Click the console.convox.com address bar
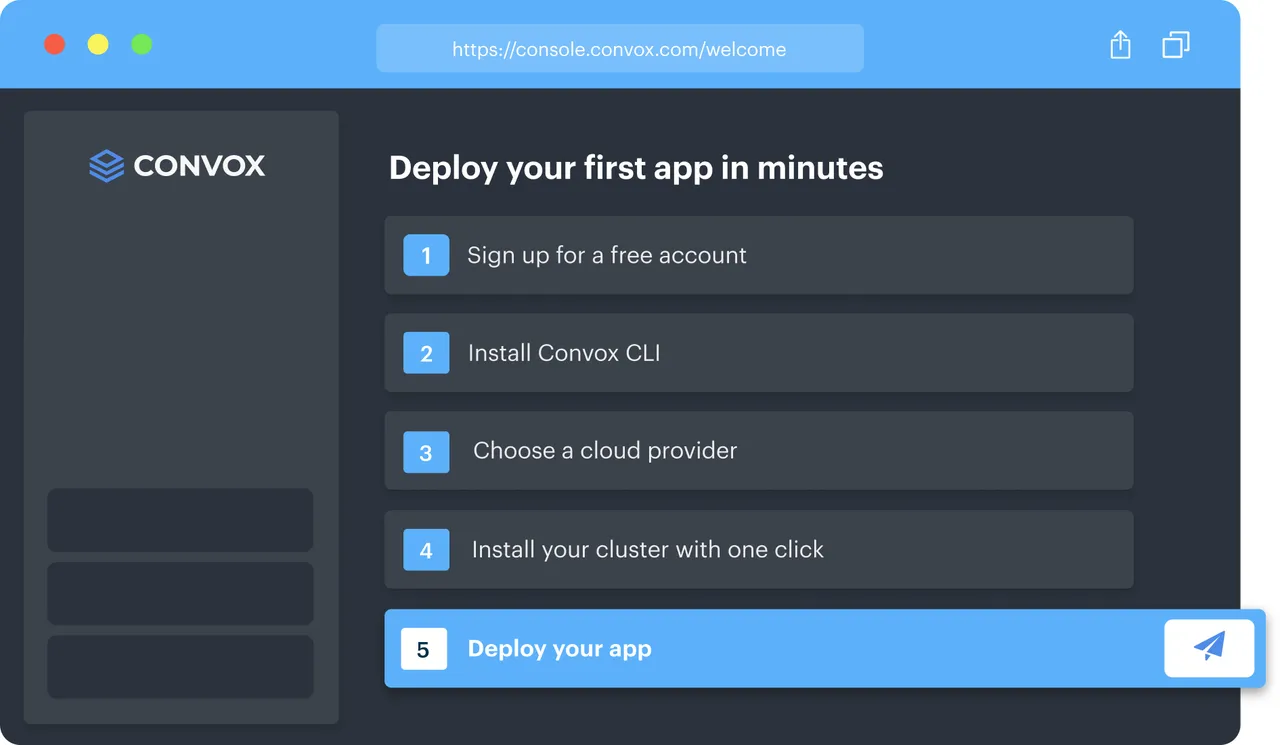 click(x=620, y=49)
